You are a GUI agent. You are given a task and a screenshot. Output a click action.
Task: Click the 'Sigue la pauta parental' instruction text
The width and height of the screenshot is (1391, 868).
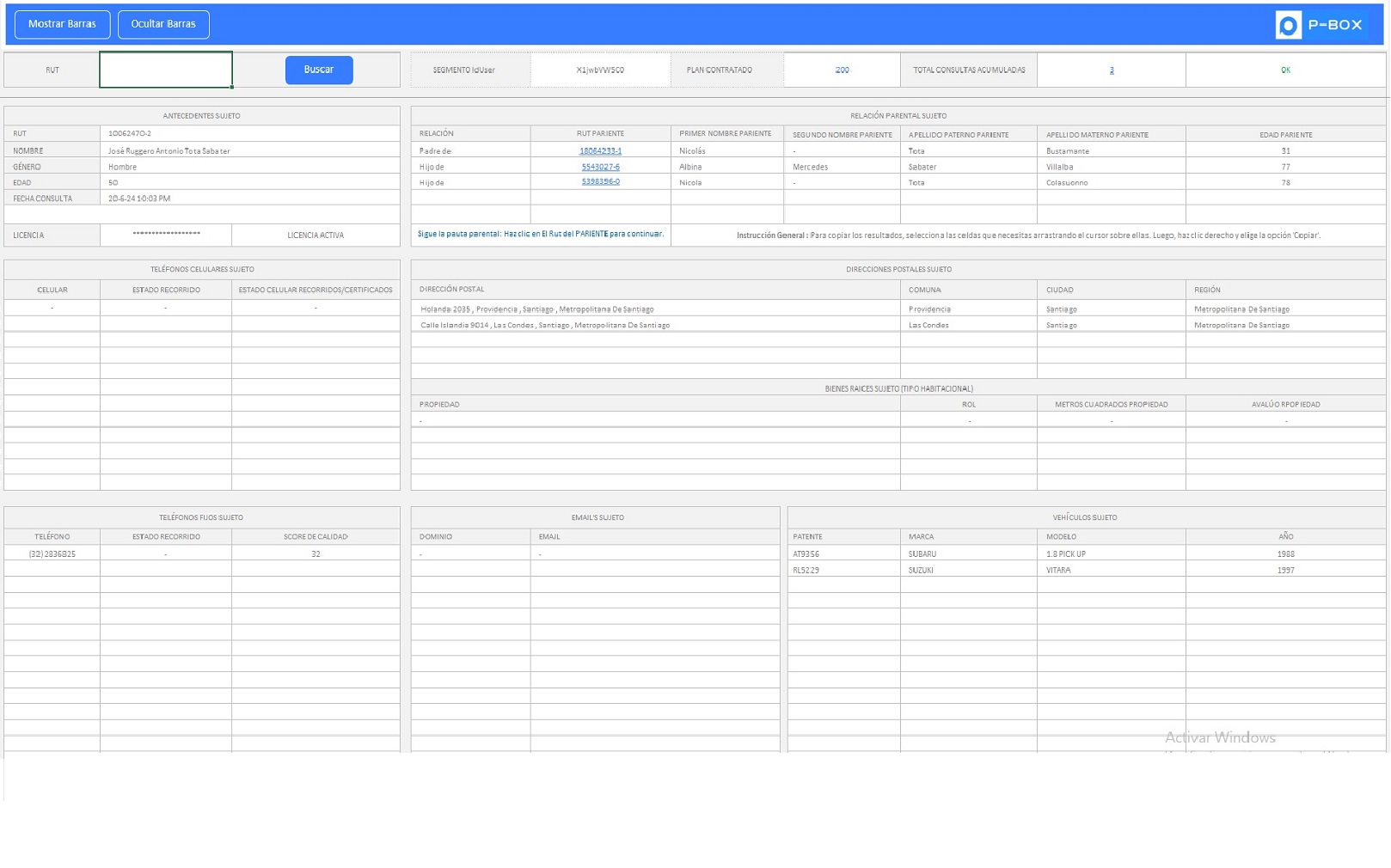coord(540,233)
